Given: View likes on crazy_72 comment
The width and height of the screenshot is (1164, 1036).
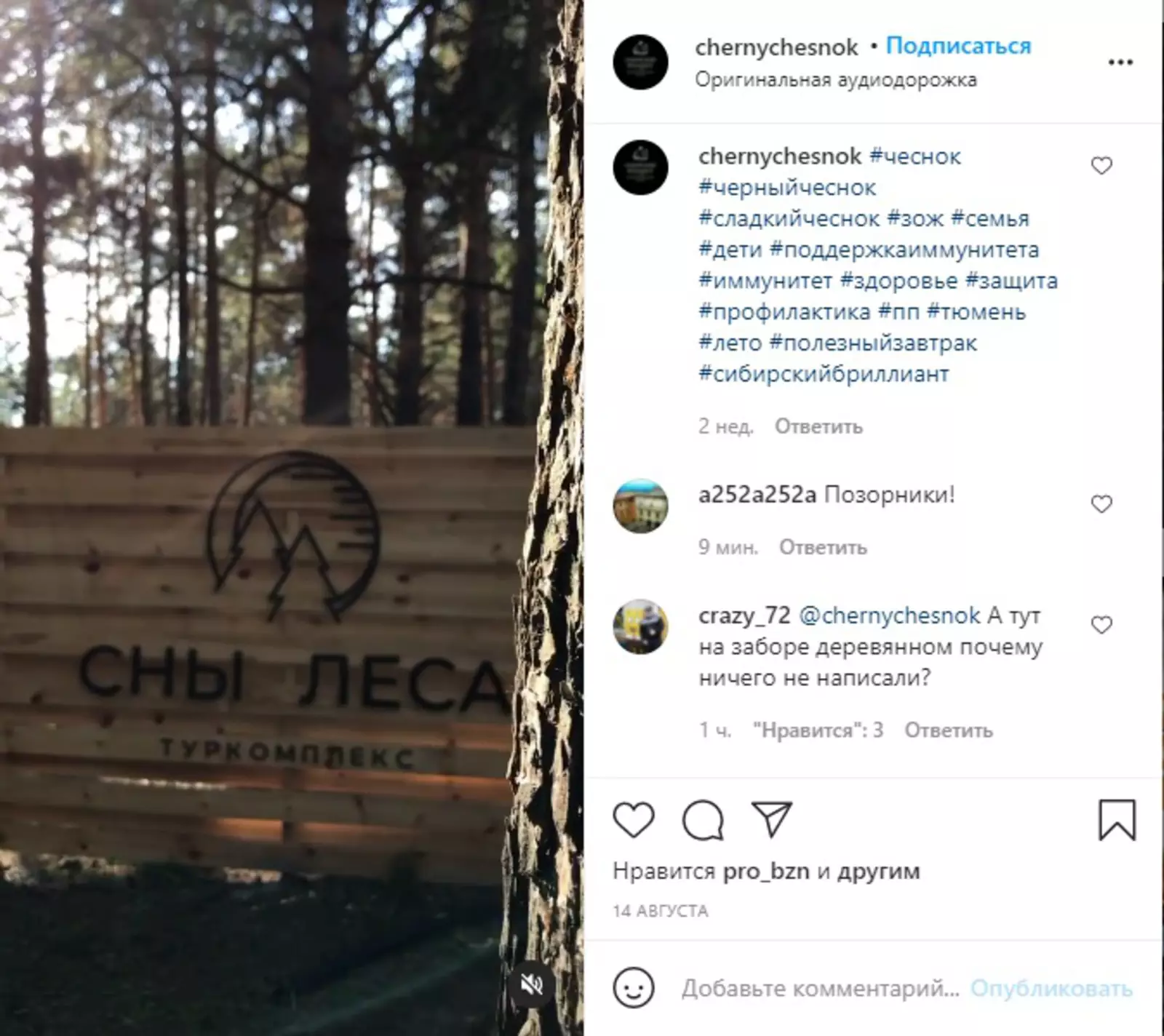Looking at the screenshot, I should click(818, 730).
